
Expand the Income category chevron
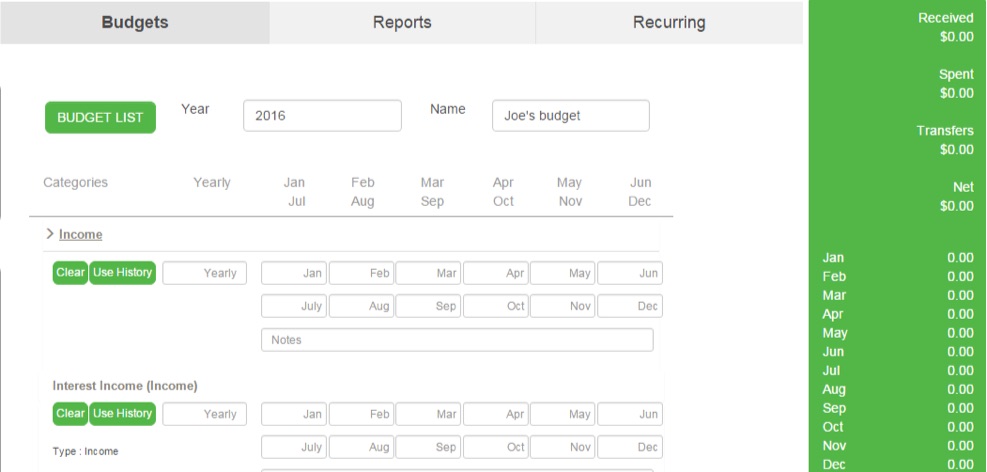(50, 234)
